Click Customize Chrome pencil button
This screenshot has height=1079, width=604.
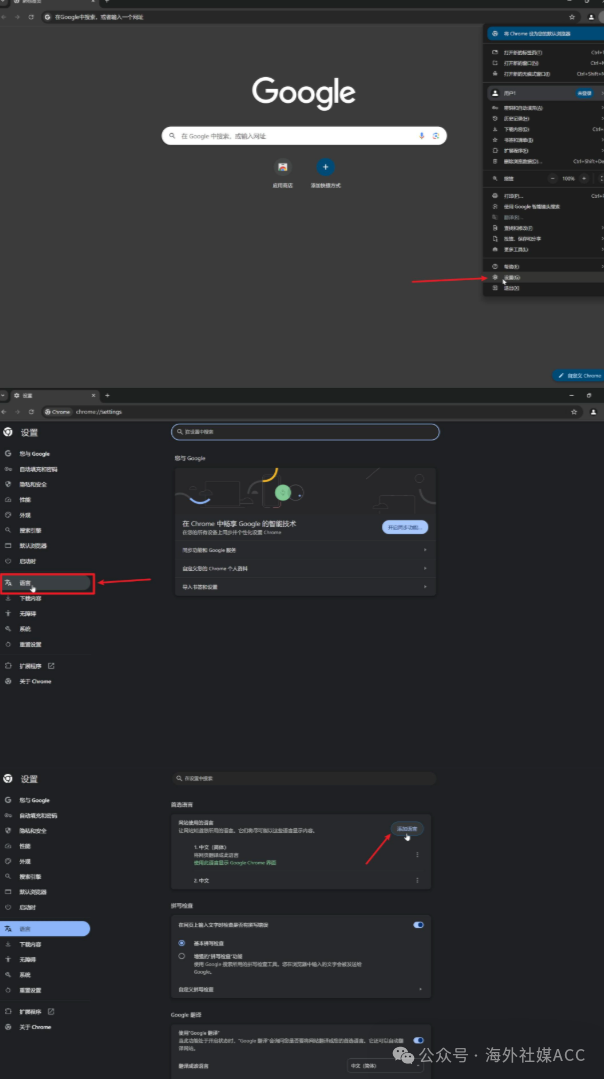579,376
